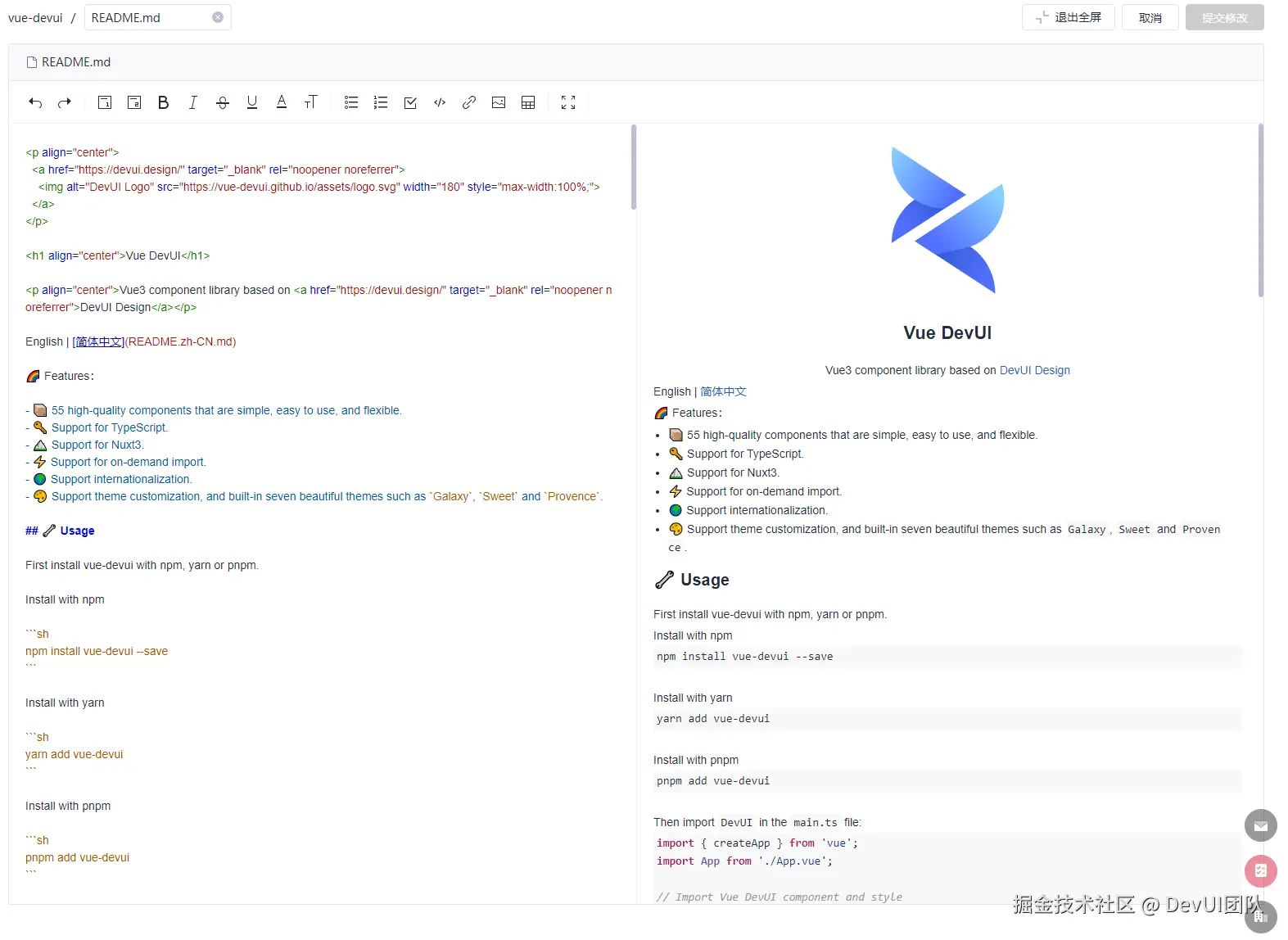Click the 简体中文 link in editor source

coord(98,341)
